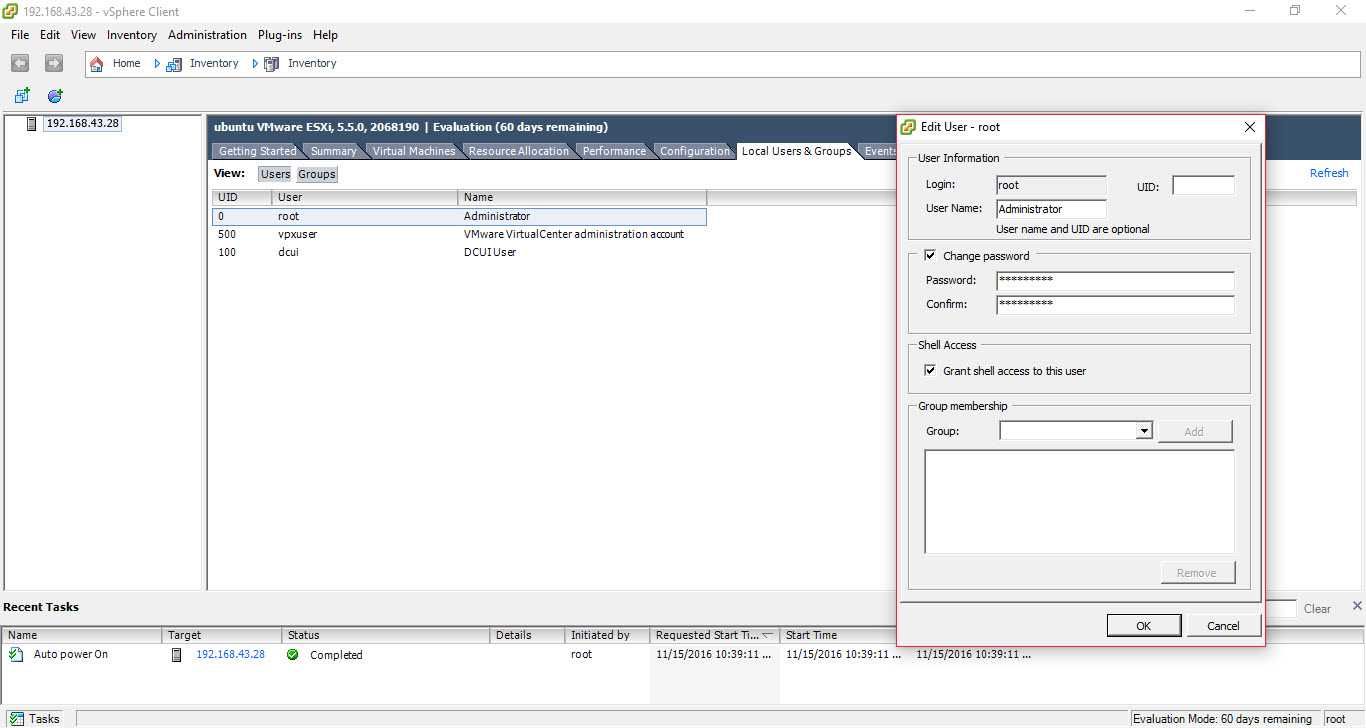Open the Home icon in breadcrumb bar

(97, 63)
